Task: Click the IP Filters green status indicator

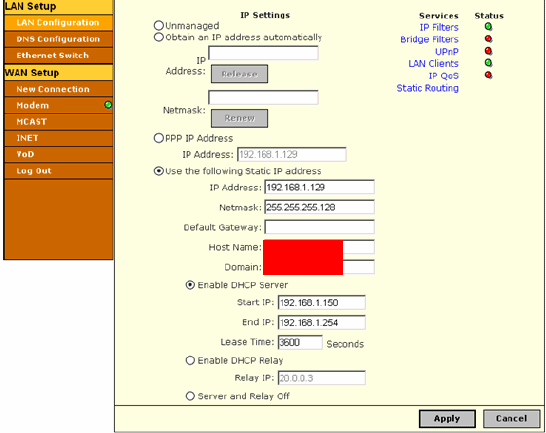Action: (x=488, y=26)
